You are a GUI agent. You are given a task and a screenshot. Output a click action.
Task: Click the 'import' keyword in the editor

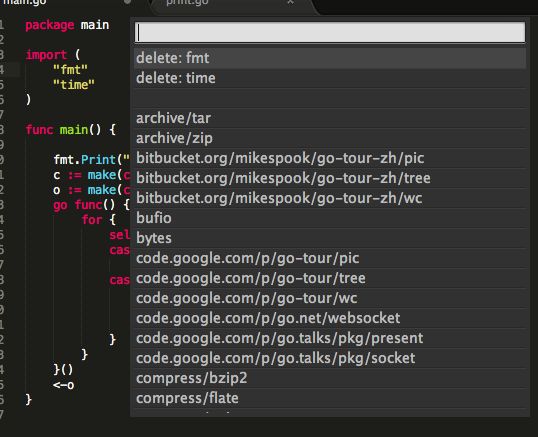pyautogui.click(x=46, y=55)
